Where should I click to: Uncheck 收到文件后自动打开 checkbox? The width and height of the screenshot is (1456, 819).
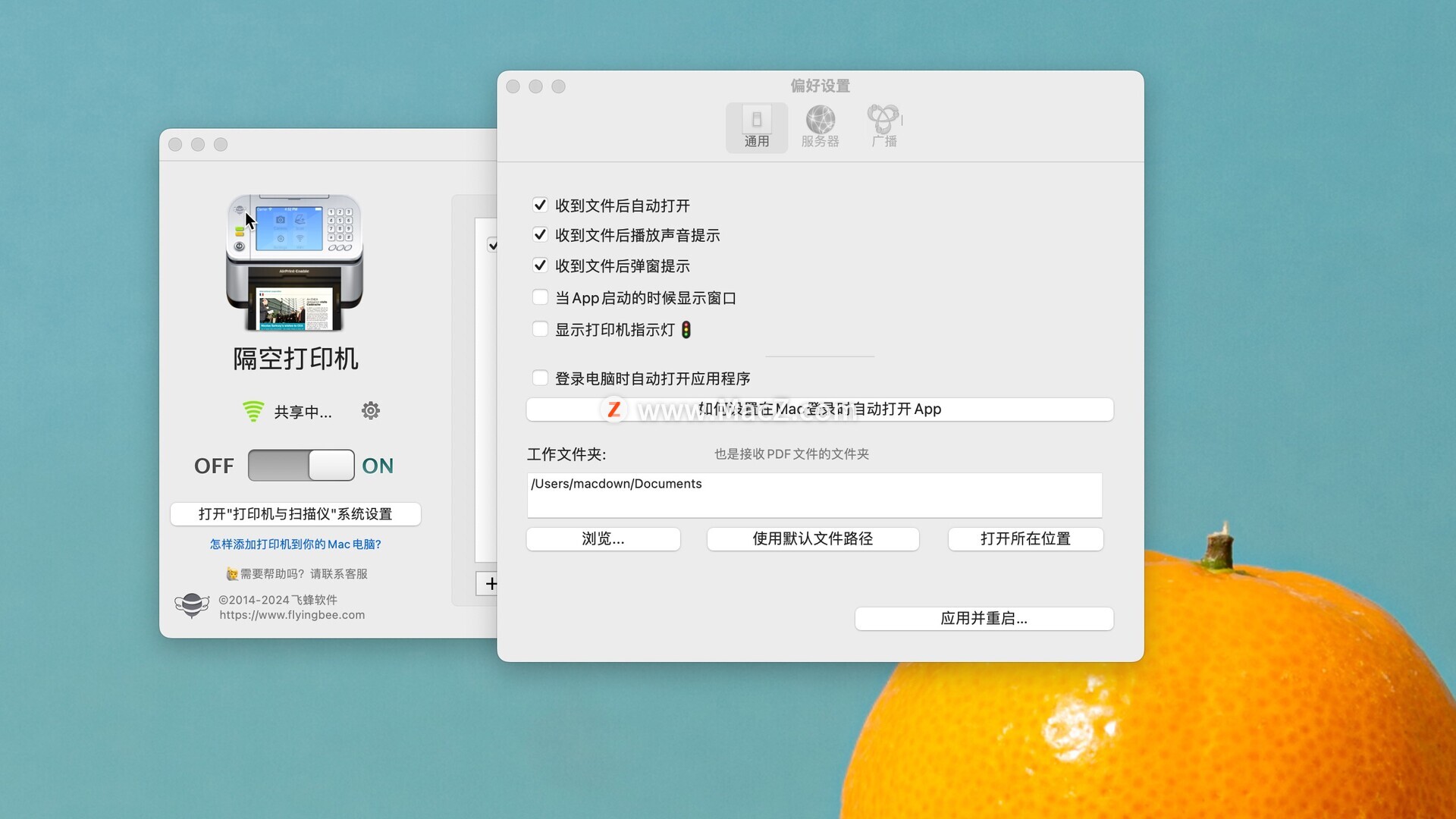pyautogui.click(x=540, y=205)
